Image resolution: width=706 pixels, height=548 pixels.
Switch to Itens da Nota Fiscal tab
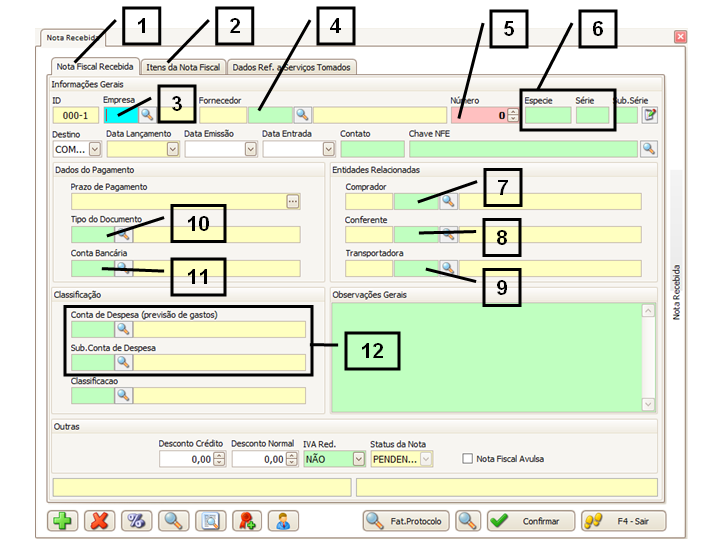[x=183, y=67]
